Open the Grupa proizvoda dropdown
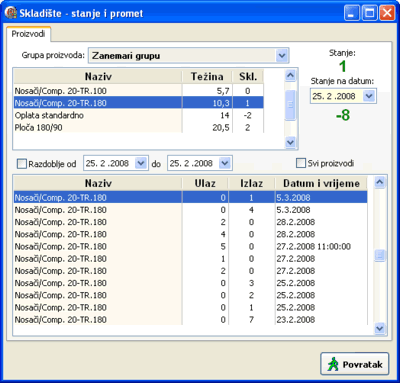The width and height of the screenshot is (400, 383). (x=282, y=55)
